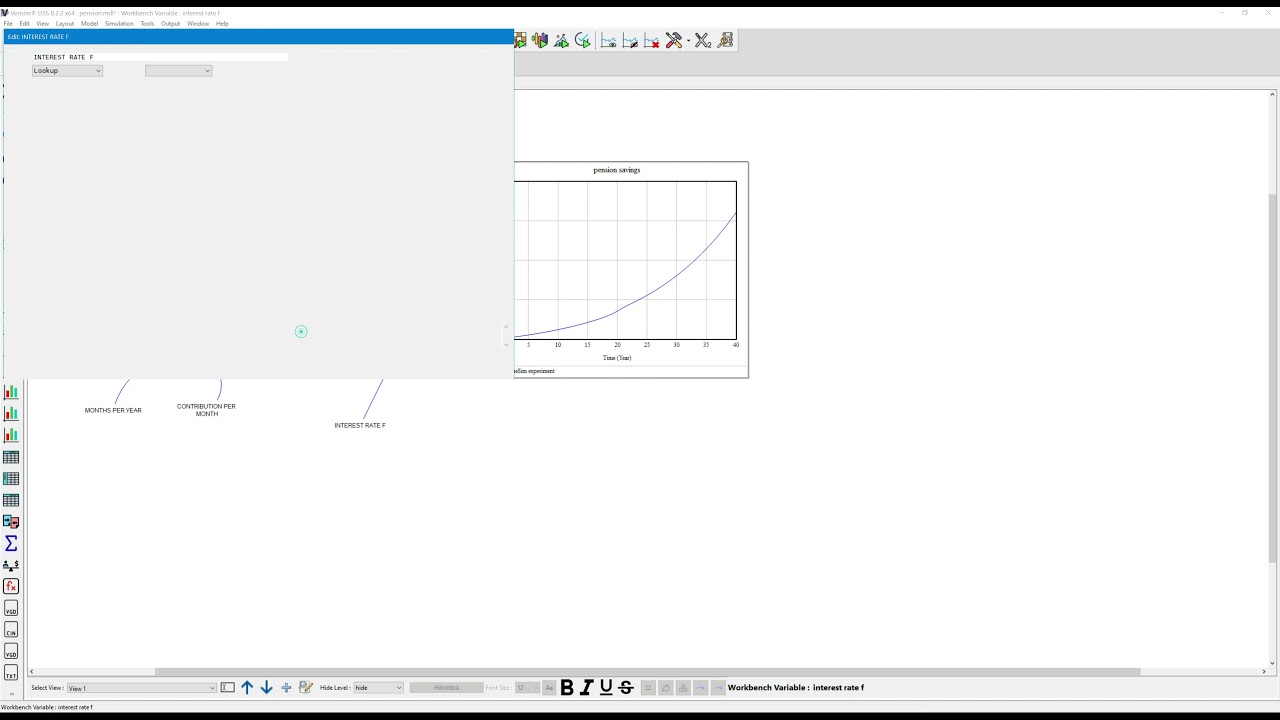Click the X2 subscript toolbar icon
The width and height of the screenshot is (1280, 720).
tap(703, 40)
